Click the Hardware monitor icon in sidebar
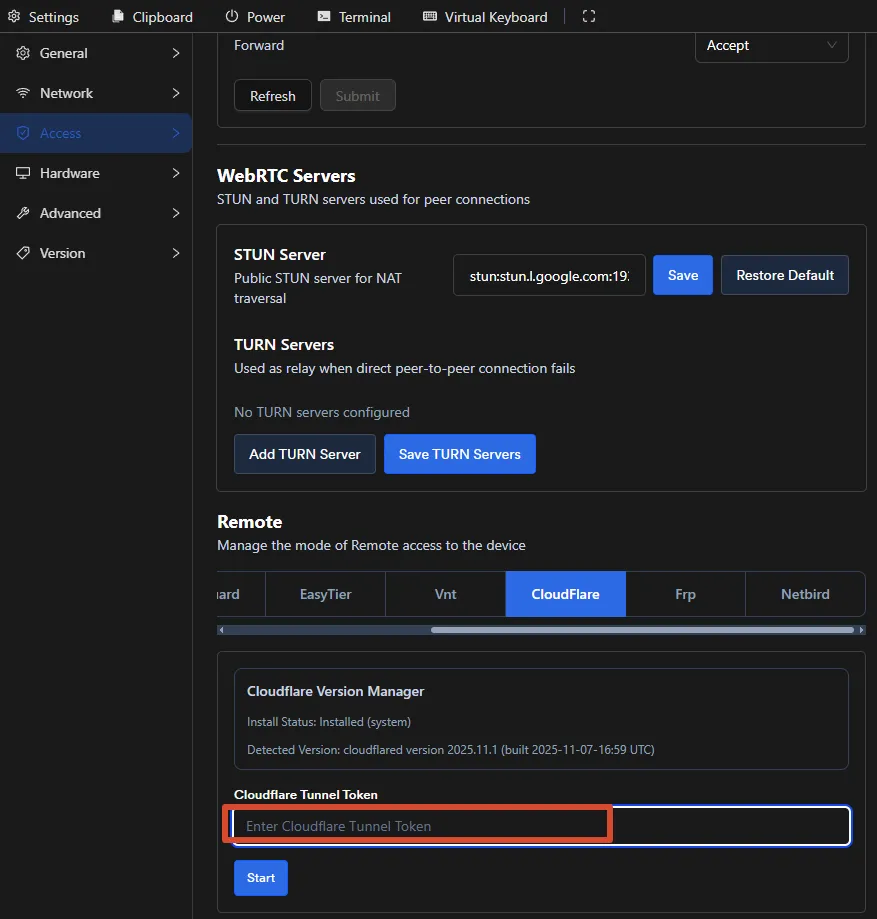Viewport: 877px width, 919px height. tap(23, 173)
